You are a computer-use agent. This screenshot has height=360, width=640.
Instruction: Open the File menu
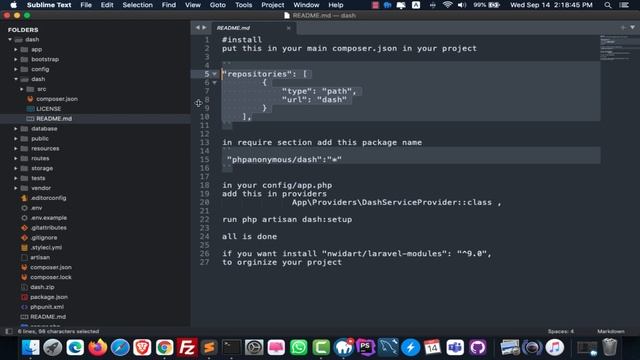coord(86,5)
